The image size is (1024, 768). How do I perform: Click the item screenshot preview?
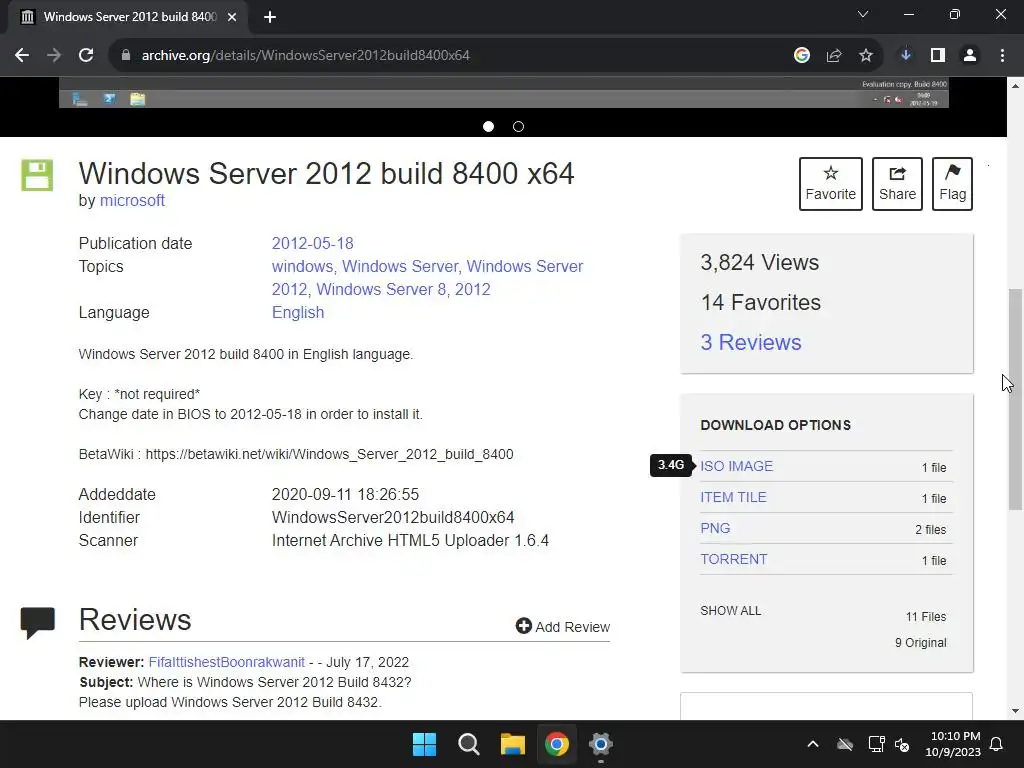pyautogui.click(x=504, y=93)
